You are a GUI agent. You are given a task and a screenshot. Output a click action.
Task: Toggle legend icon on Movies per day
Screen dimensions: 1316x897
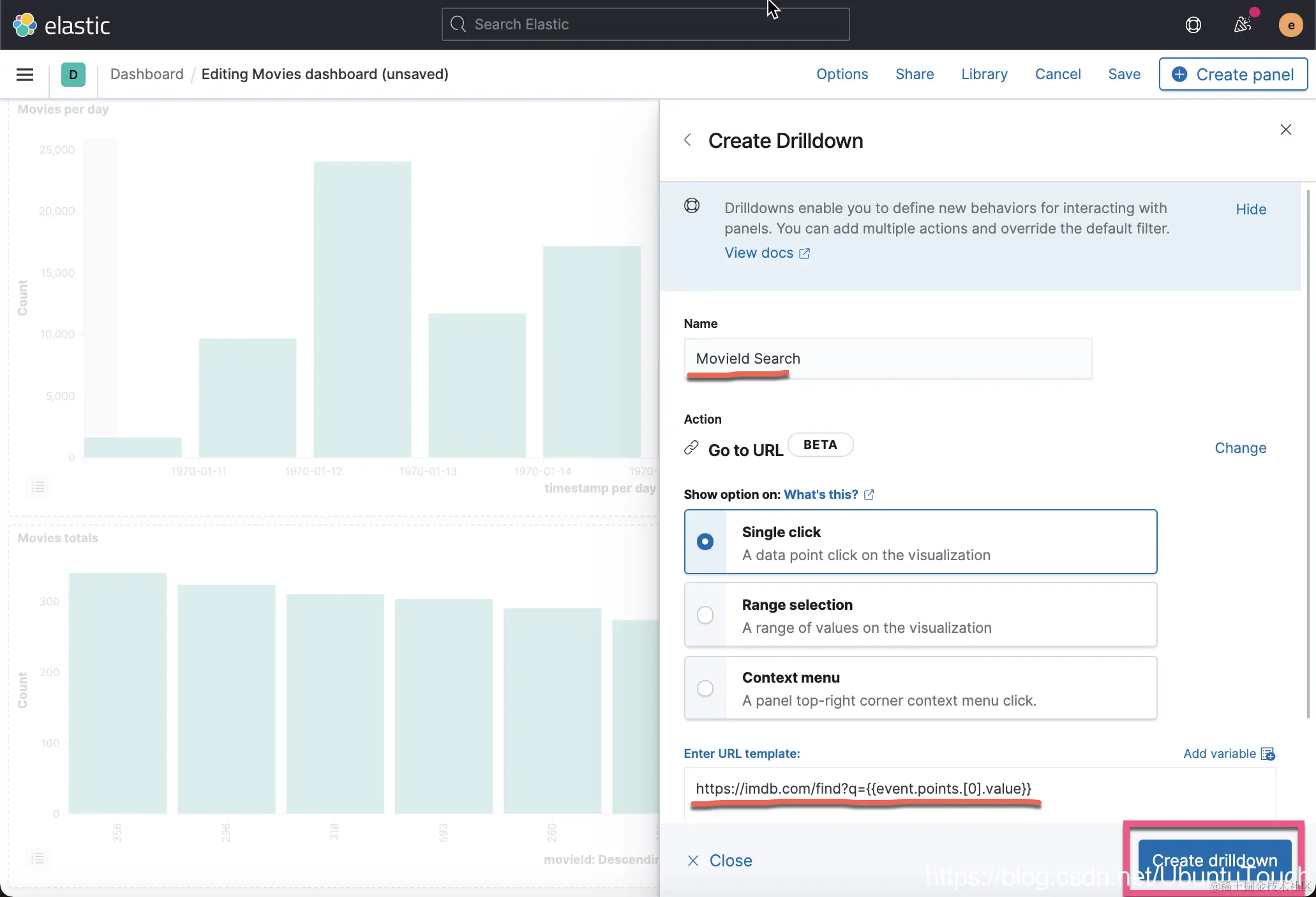[38, 487]
